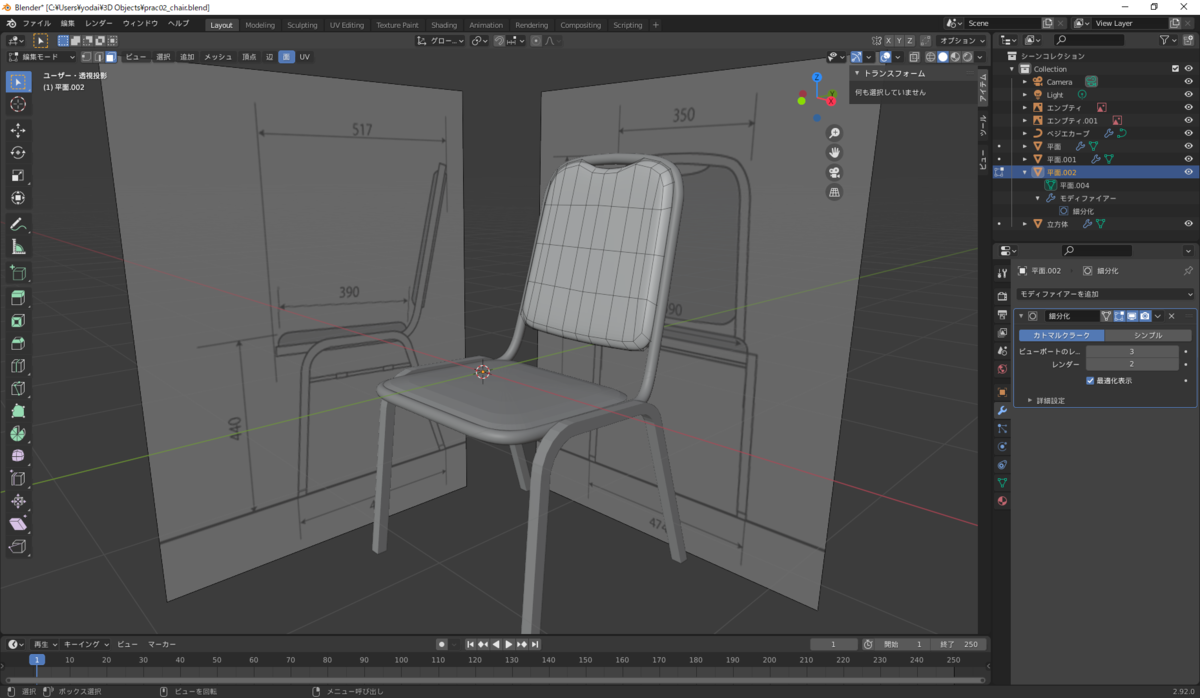Select the Rotate tool
Image resolution: width=1200 pixels, height=698 pixels.
pos(18,152)
